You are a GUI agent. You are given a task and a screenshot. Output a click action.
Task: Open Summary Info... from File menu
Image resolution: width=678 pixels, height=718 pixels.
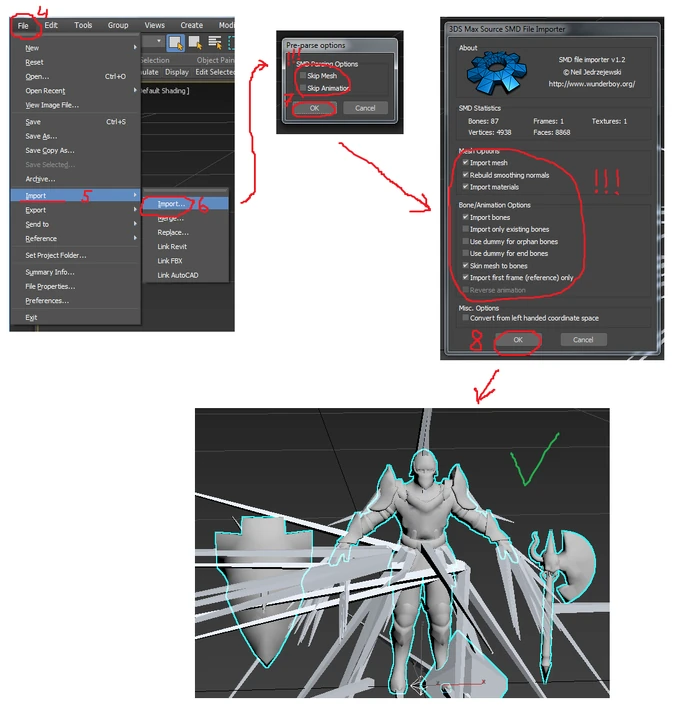[50, 272]
